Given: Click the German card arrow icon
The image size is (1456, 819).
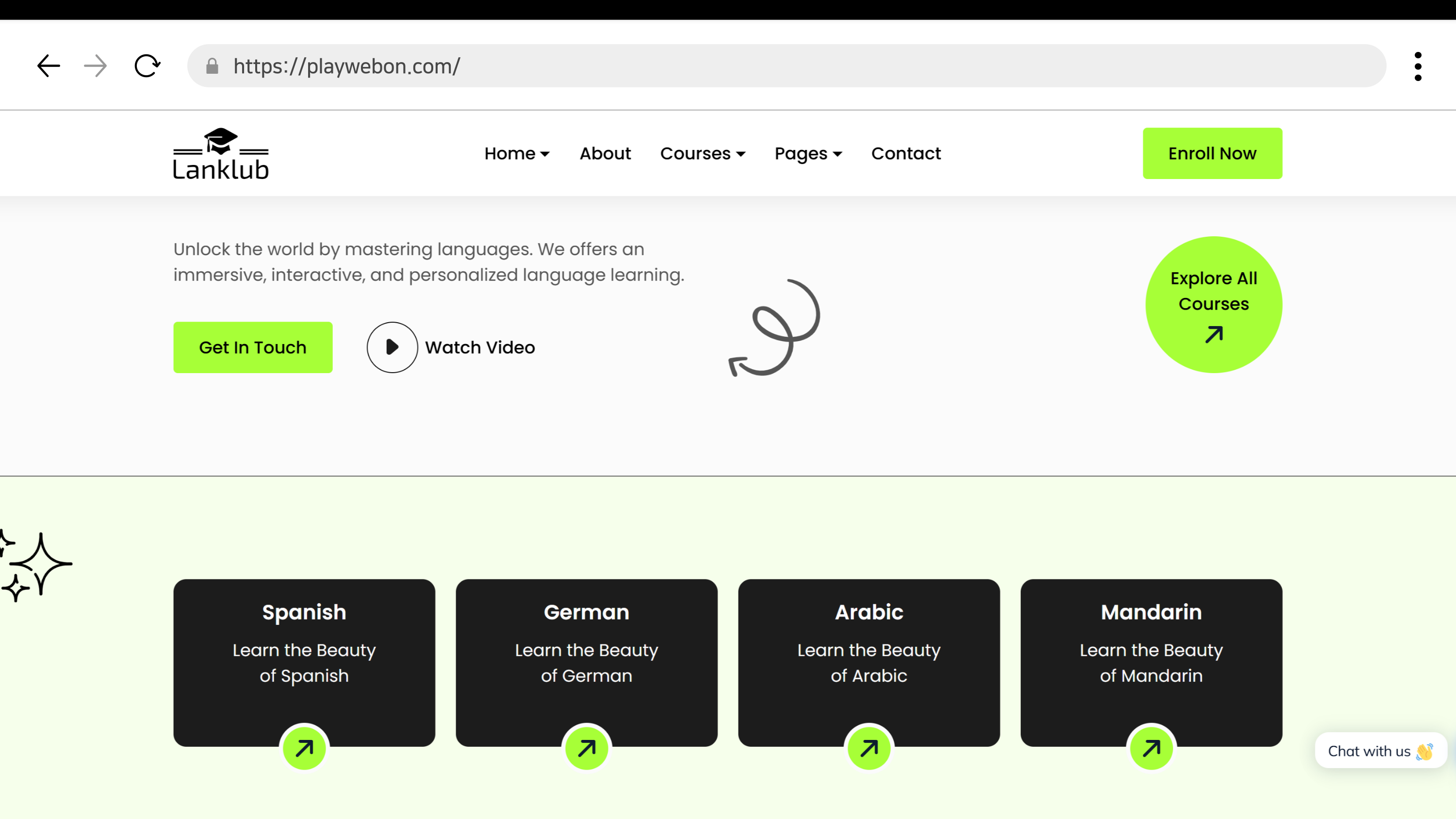Looking at the screenshot, I should tap(587, 748).
